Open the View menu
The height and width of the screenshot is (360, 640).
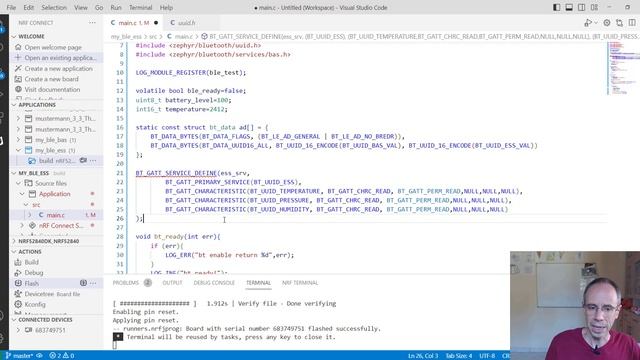click(81, 7)
